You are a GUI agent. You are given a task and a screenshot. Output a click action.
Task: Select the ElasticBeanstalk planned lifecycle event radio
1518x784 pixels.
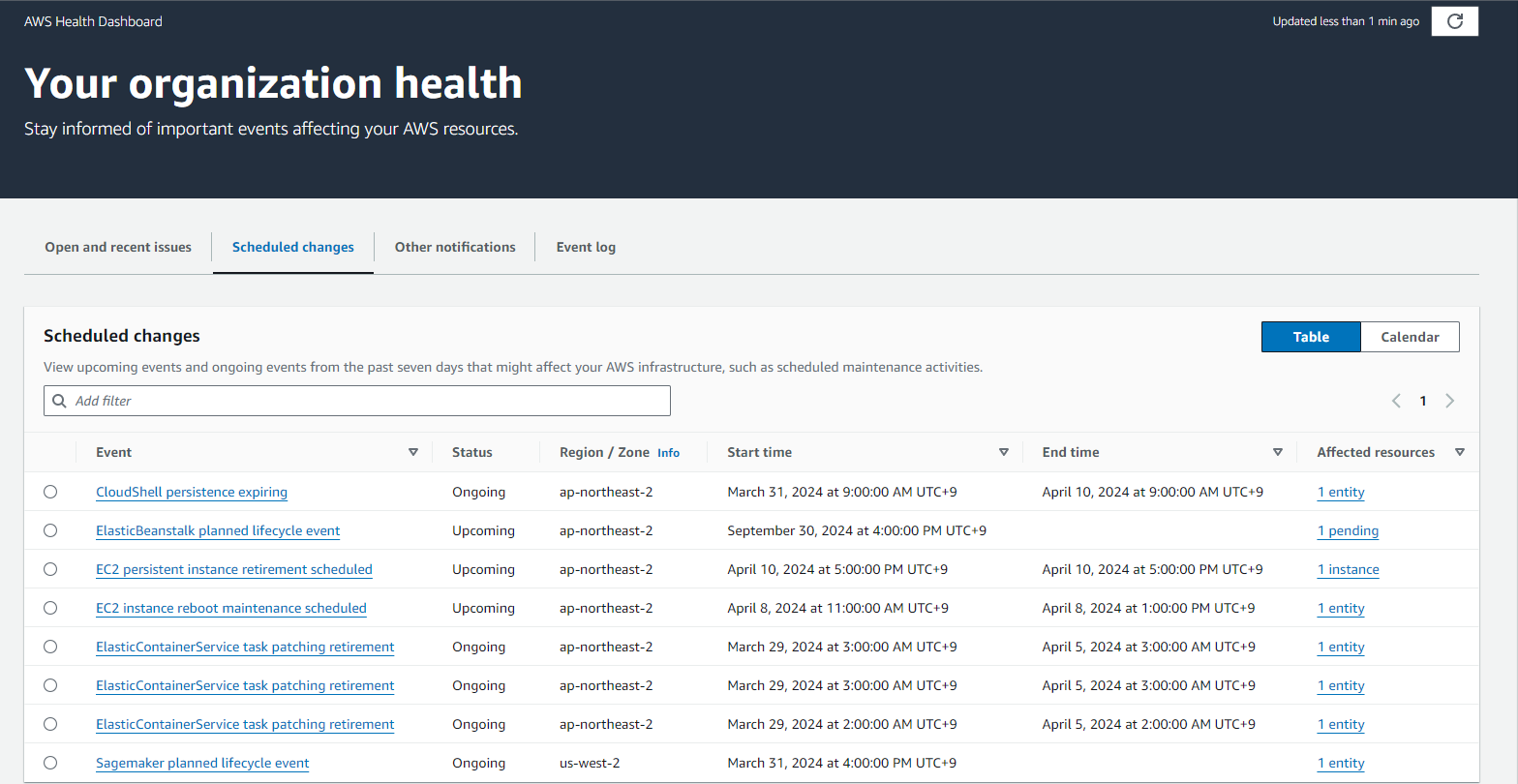tap(50, 530)
